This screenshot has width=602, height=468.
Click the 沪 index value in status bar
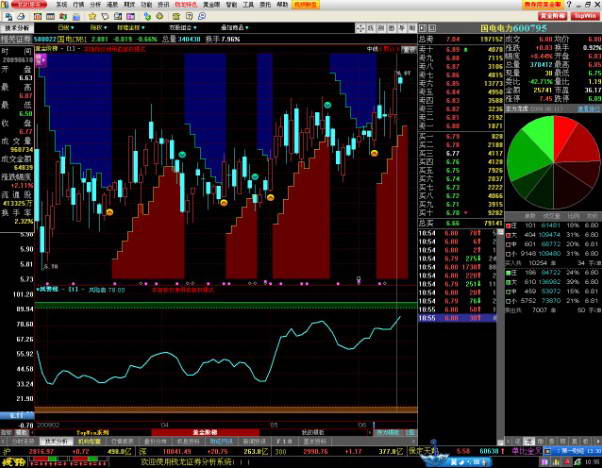pyautogui.click(x=40, y=451)
